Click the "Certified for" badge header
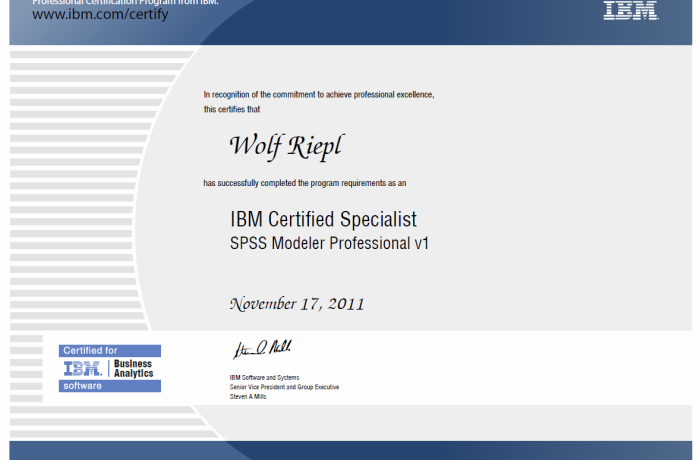700x460 pixels. pos(110,351)
